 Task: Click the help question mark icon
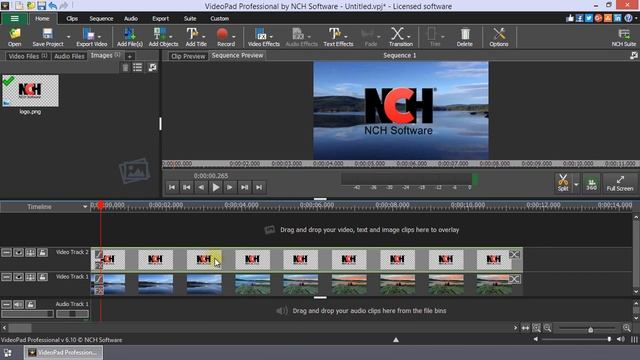click(628, 18)
